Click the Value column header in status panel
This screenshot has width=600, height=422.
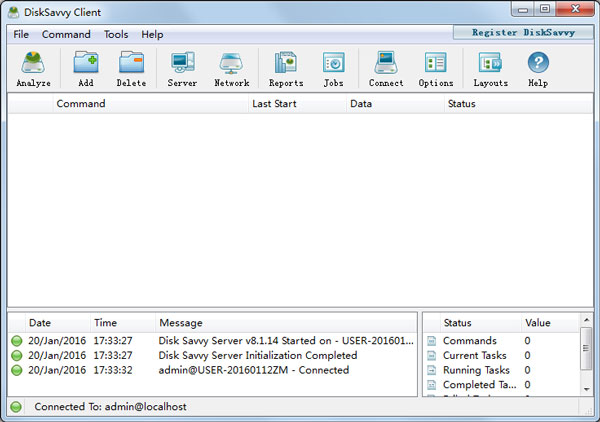pyautogui.click(x=550, y=323)
